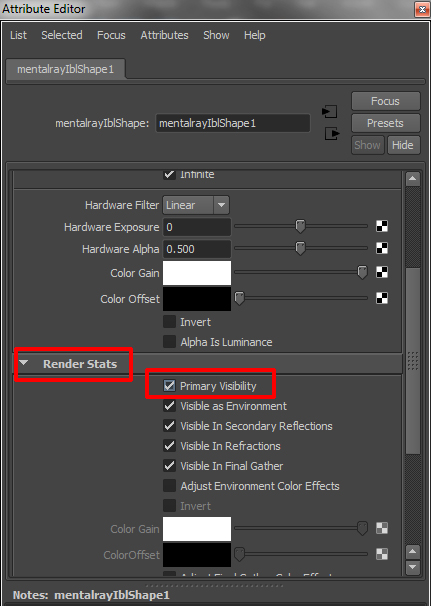Screen dimensions: 431x606
Task: Toggle Visible In Secondary Reflections
Action: pyautogui.click(x=169, y=426)
